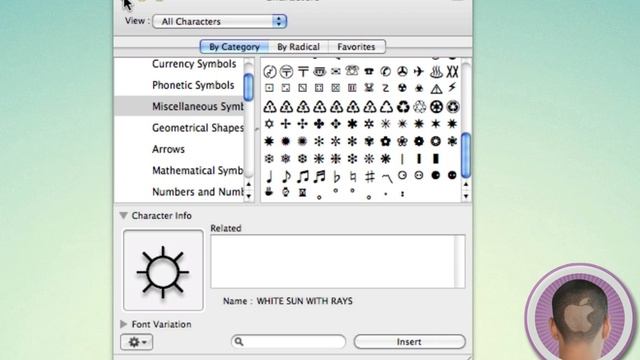The height and width of the screenshot is (360, 640).
Task: Click the character grid scroll down arrow
Action: pyautogui.click(x=466, y=196)
